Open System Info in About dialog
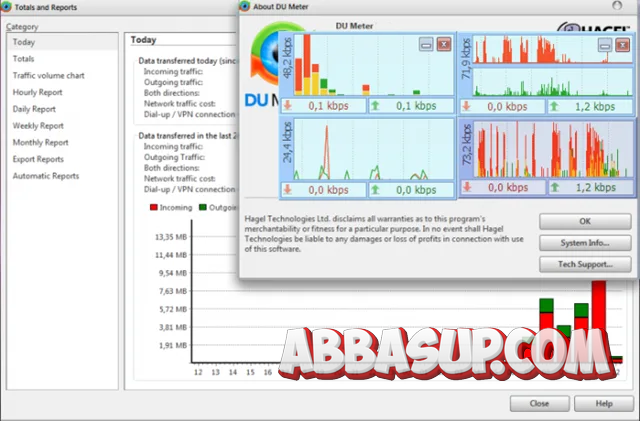This screenshot has height=421, width=640. [585, 243]
